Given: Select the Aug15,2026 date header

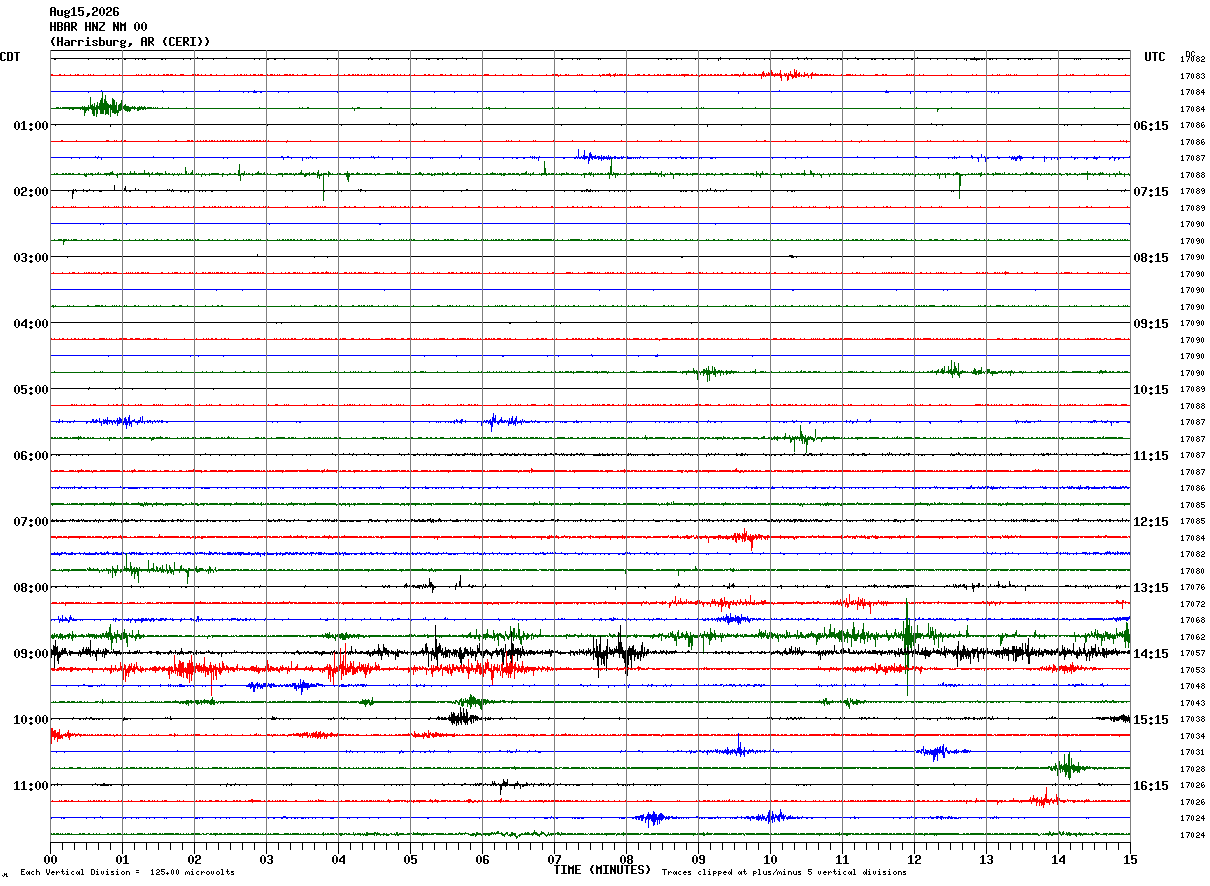Looking at the screenshot, I should click(x=84, y=12).
